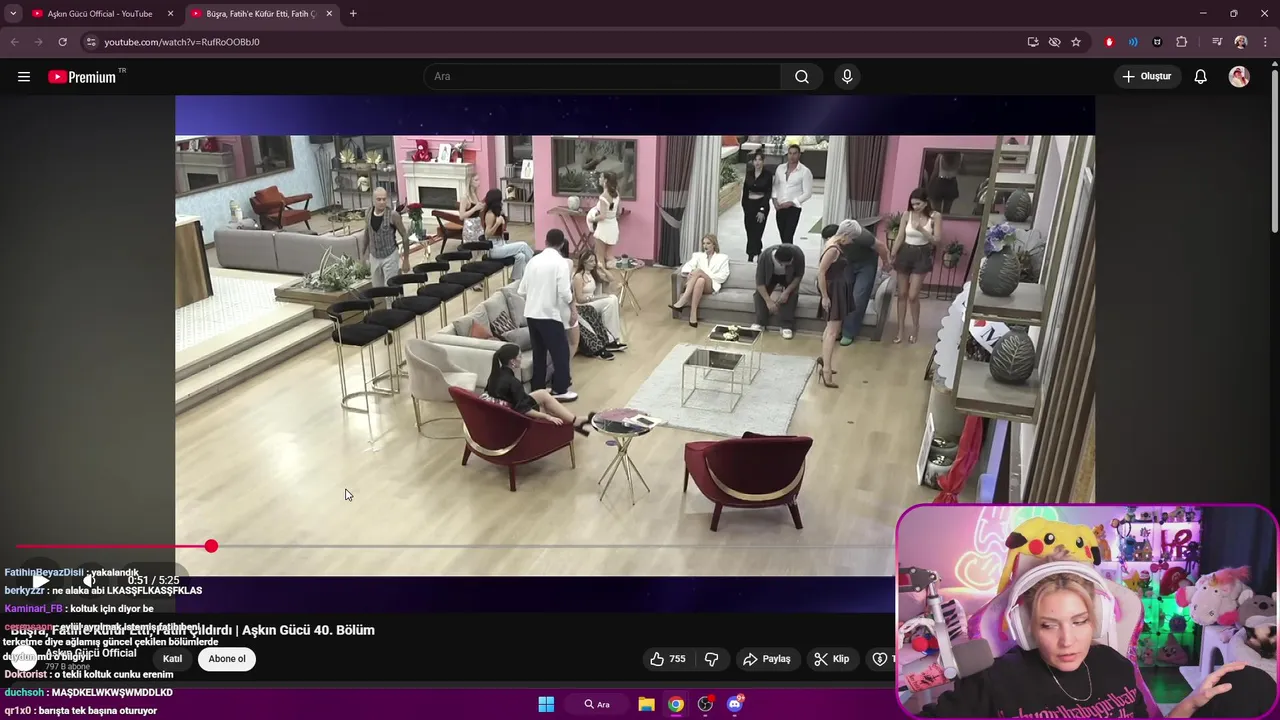Image resolution: width=1280 pixels, height=720 pixels.
Task: Play the video with the play button
Action: coord(40,580)
